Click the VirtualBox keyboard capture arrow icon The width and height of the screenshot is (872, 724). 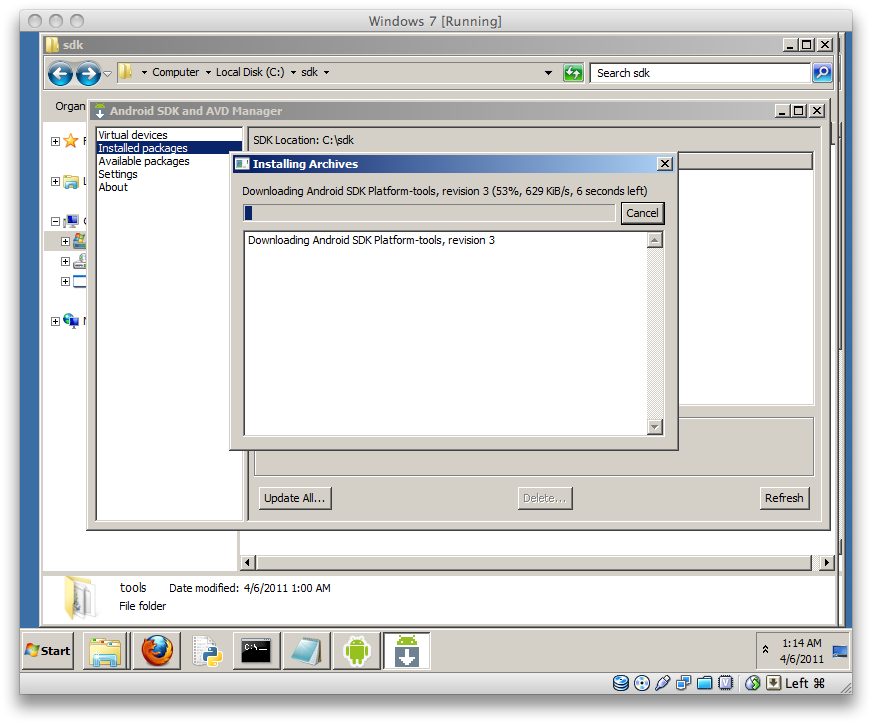(x=774, y=683)
